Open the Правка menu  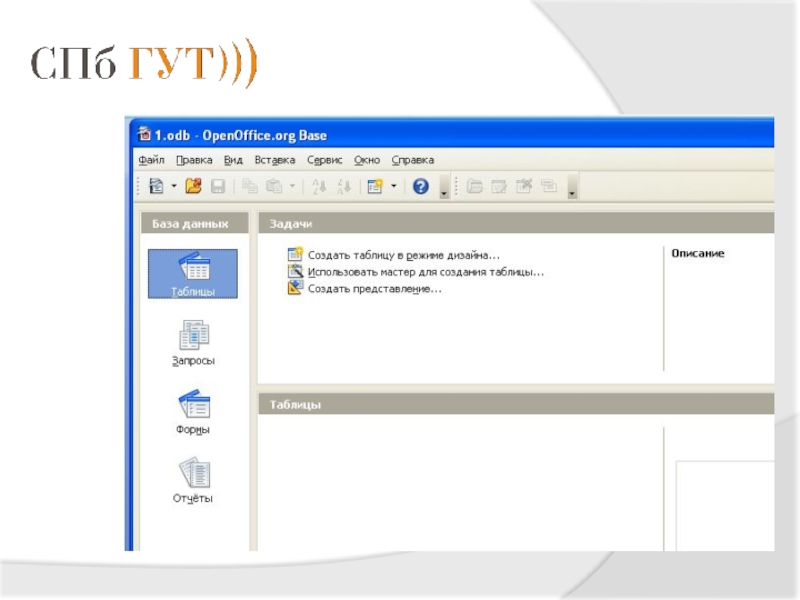point(194,160)
